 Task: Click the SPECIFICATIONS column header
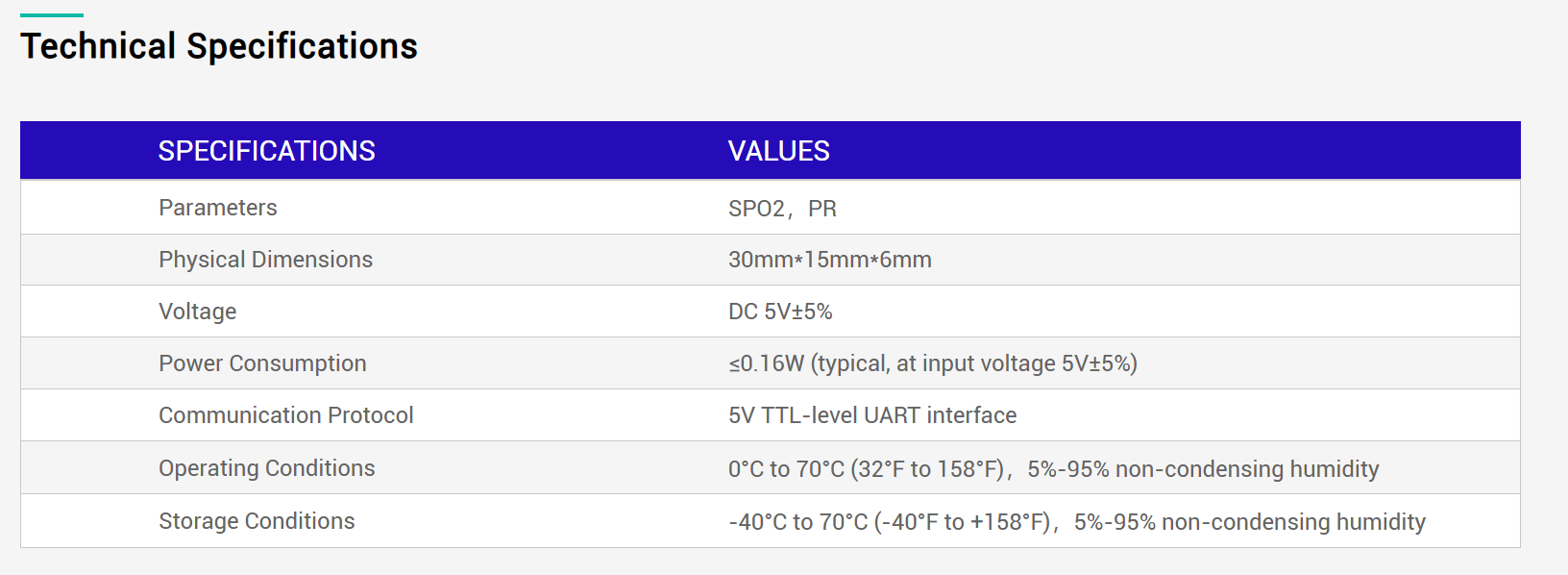pyautogui.click(x=266, y=151)
